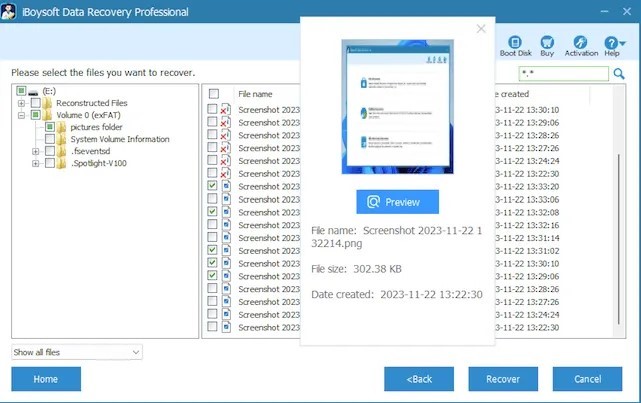Click the file icon of the row dated 13:31:02
The width and height of the screenshot is (641, 403).
[226, 250]
